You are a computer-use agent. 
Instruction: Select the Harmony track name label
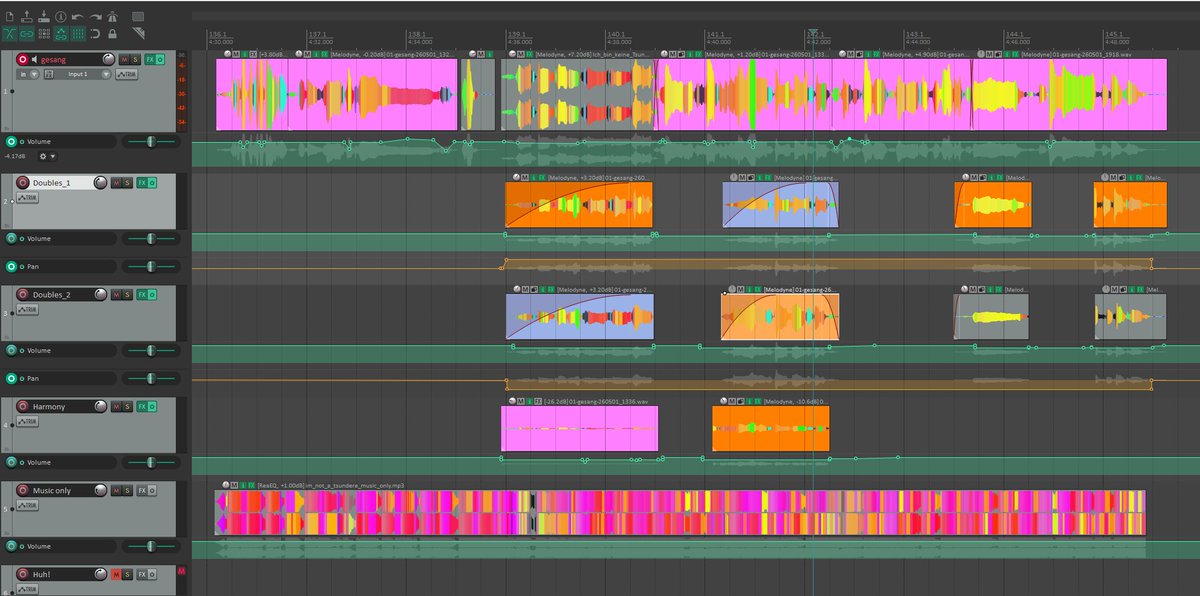pos(49,407)
